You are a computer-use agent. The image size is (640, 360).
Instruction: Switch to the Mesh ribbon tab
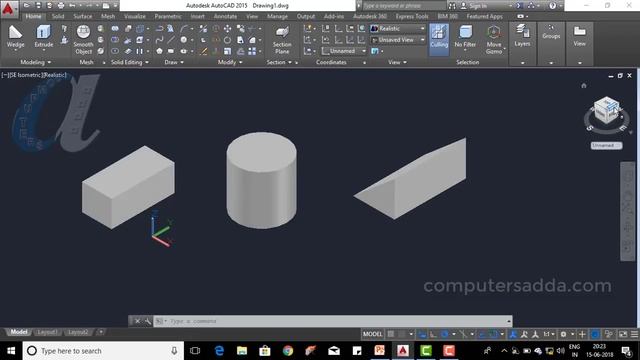coord(108,16)
